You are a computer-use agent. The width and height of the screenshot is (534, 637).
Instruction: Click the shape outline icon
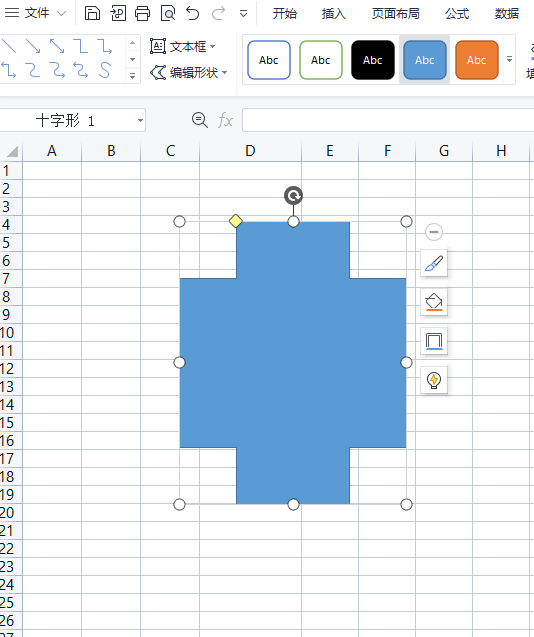click(434, 341)
